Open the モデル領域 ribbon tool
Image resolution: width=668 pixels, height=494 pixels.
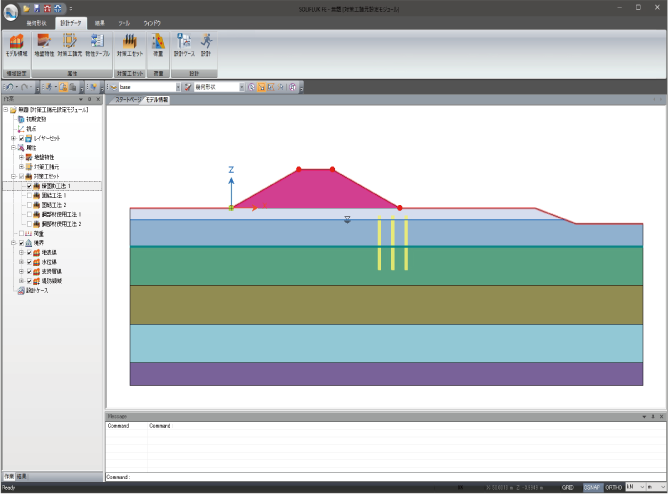17,45
